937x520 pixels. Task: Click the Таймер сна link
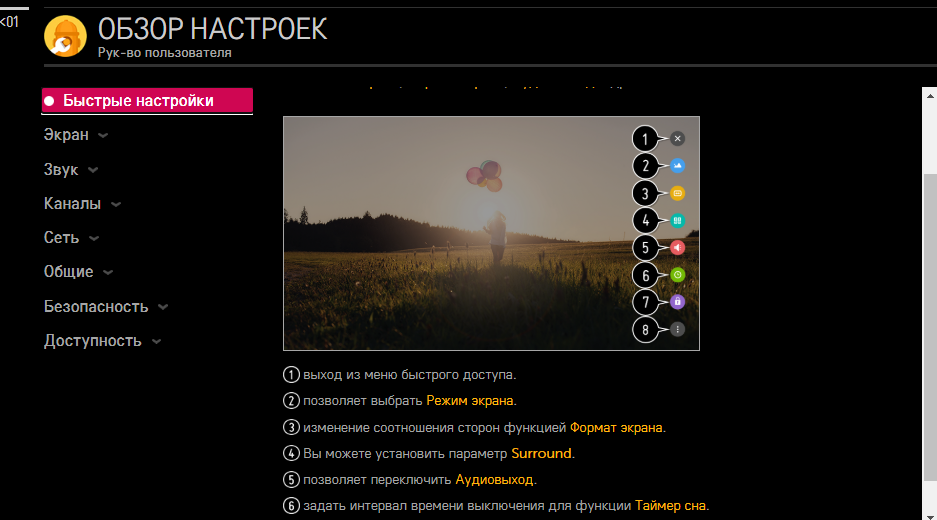669,505
